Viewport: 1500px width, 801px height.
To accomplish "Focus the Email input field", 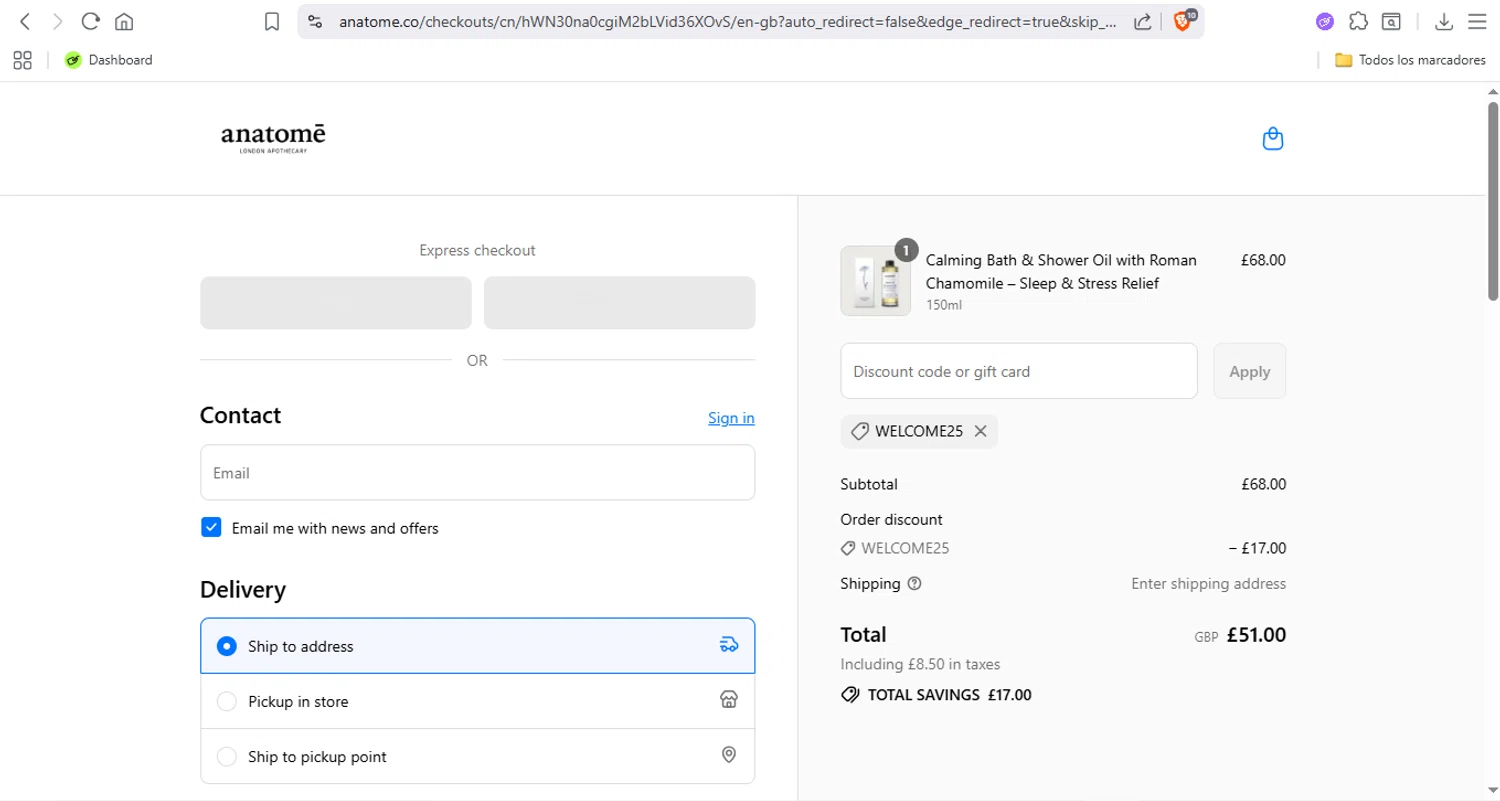I will coord(478,472).
